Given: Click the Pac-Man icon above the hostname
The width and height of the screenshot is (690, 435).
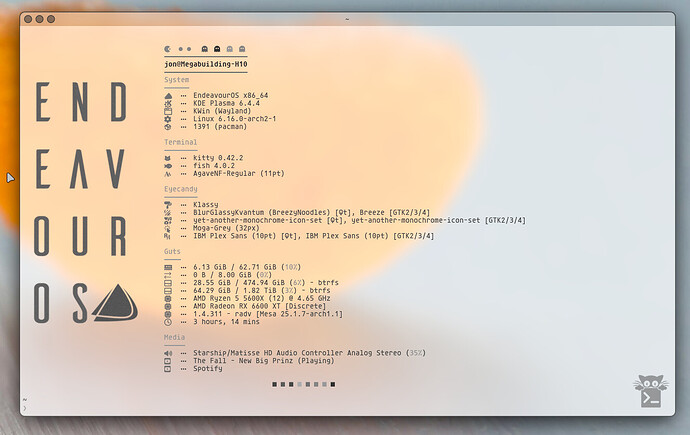Looking at the screenshot, I should pyautogui.click(x=167, y=49).
